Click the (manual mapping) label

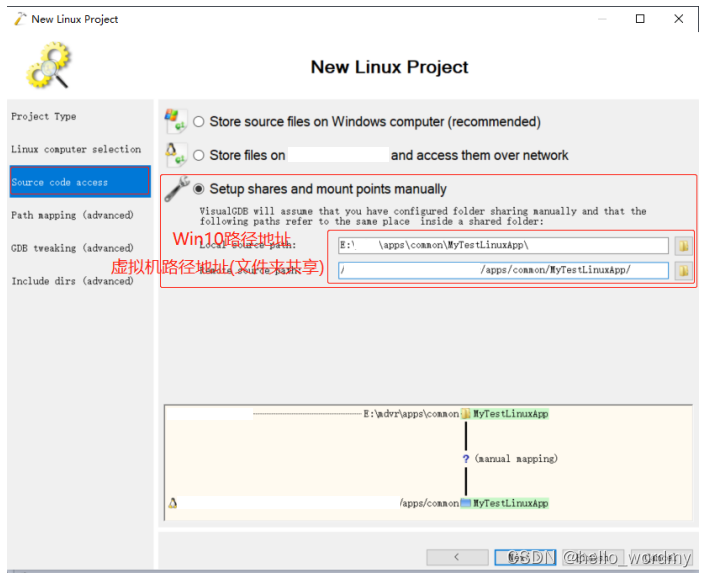[x=516, y=459]
